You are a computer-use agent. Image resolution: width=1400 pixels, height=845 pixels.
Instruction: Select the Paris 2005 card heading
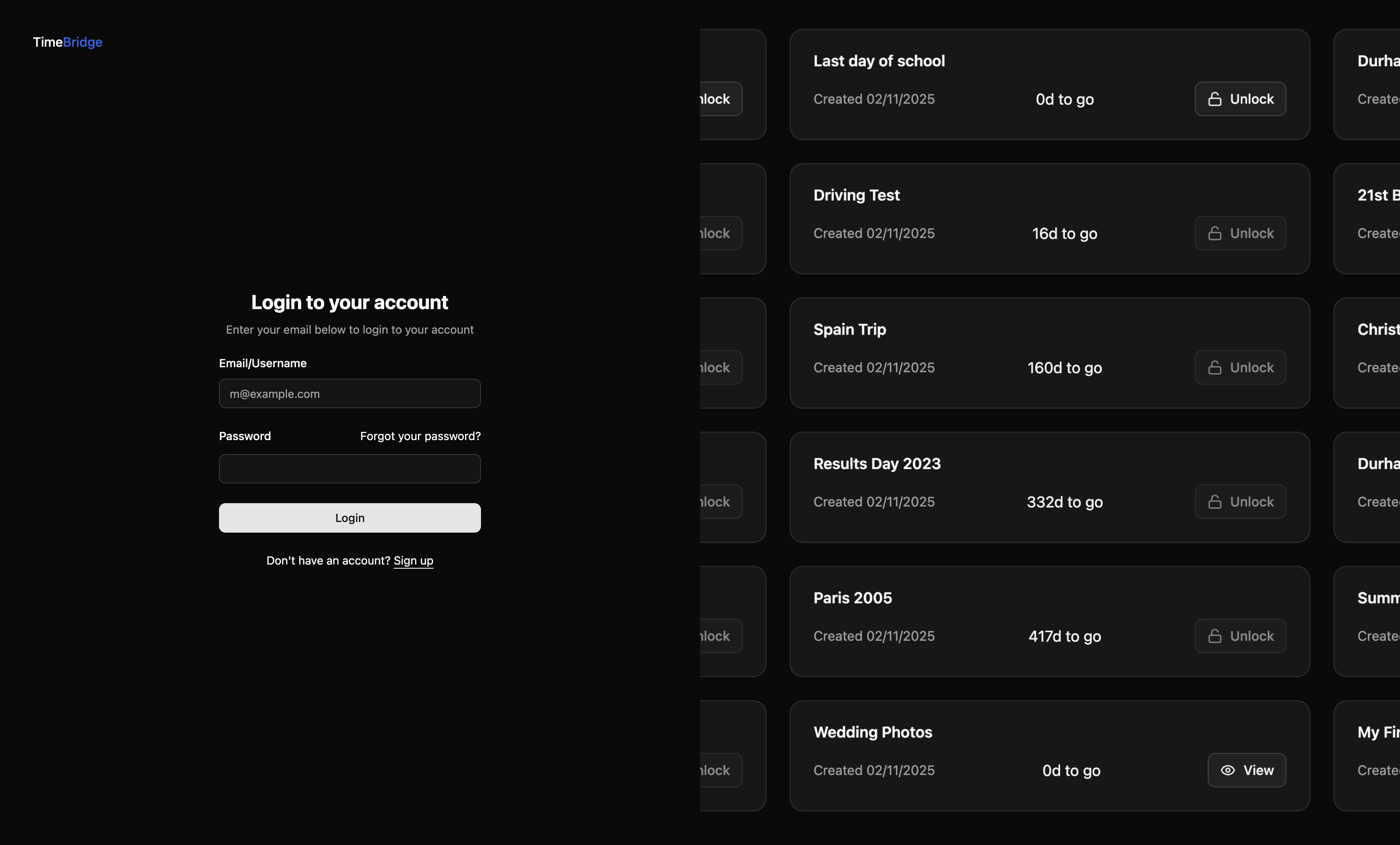852,599
